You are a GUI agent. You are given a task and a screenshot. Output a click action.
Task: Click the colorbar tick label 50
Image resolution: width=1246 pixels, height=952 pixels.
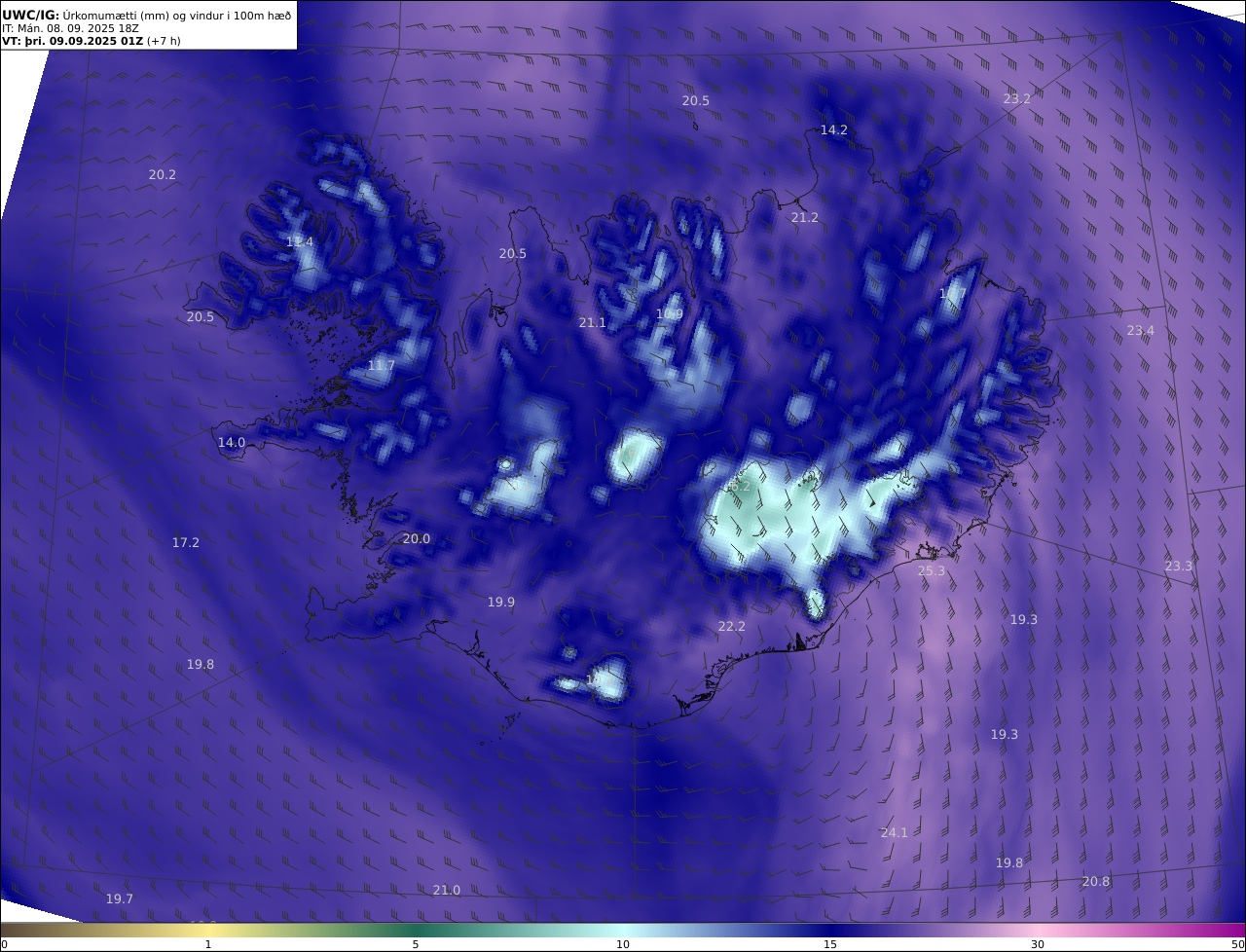click(x=1237, y=944)
